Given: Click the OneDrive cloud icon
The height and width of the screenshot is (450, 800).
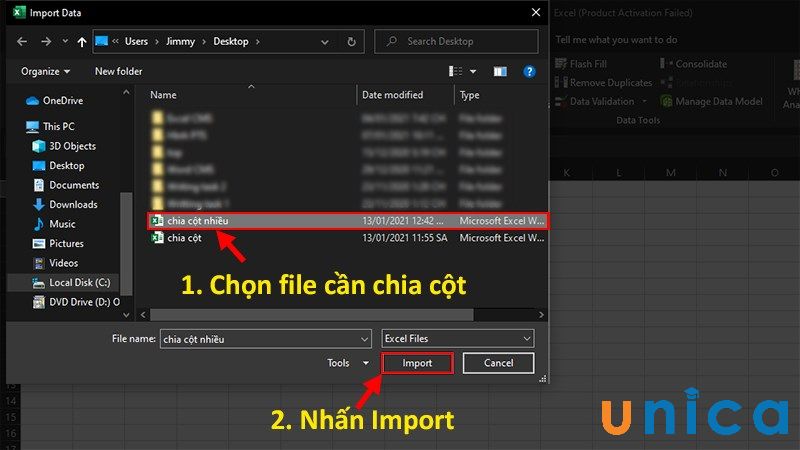Looking at the screenshot, I should pos(33,101).
